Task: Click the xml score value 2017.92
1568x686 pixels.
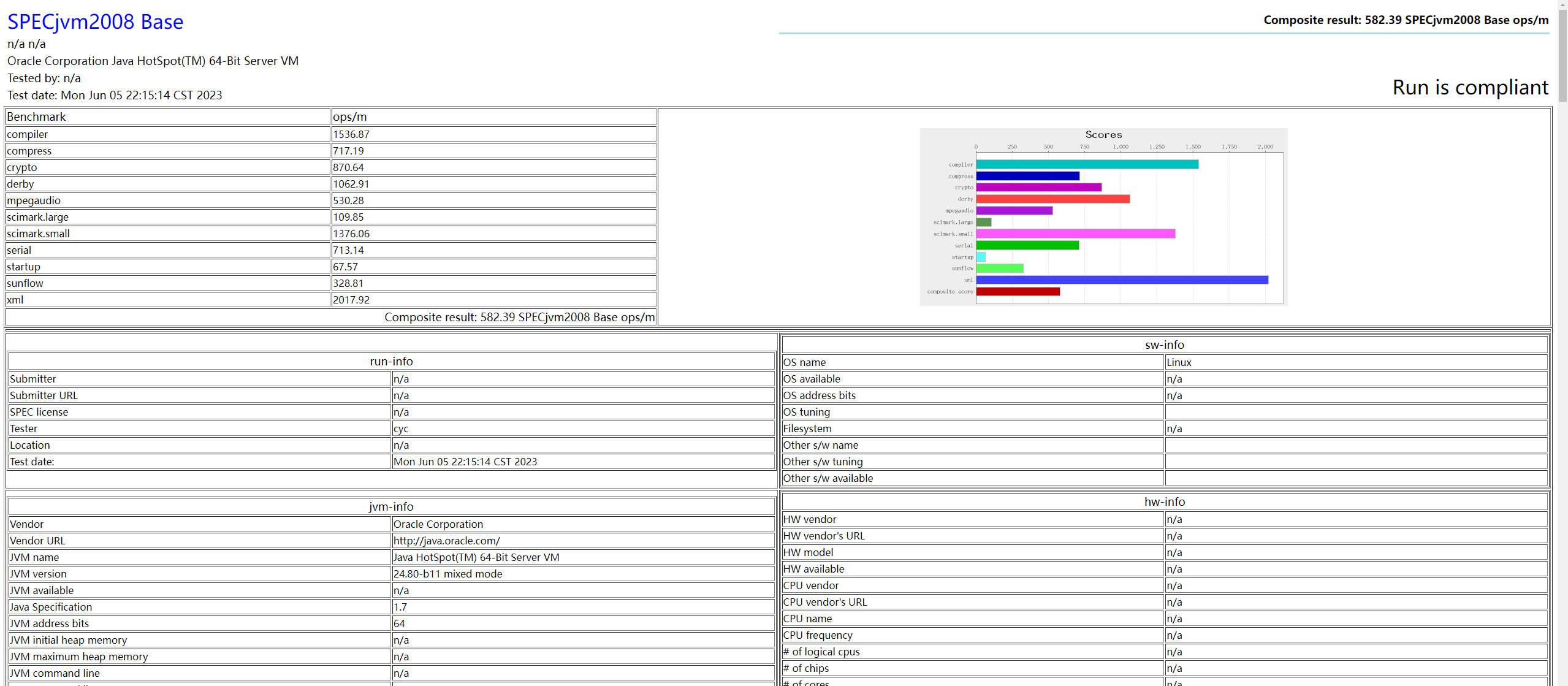Action: [x=351, y=300]
